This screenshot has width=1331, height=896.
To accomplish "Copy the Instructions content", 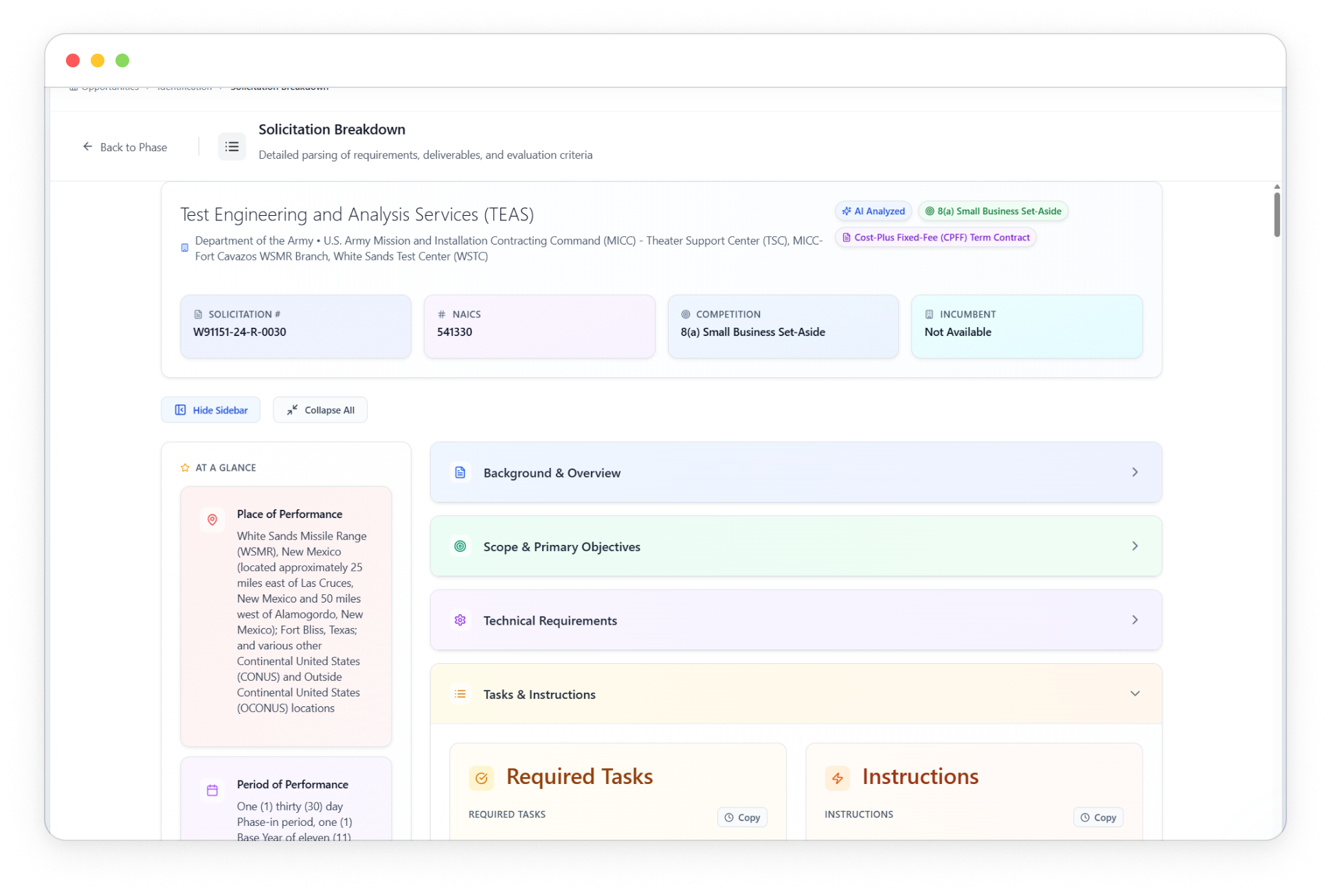I will coord(1098,817).
